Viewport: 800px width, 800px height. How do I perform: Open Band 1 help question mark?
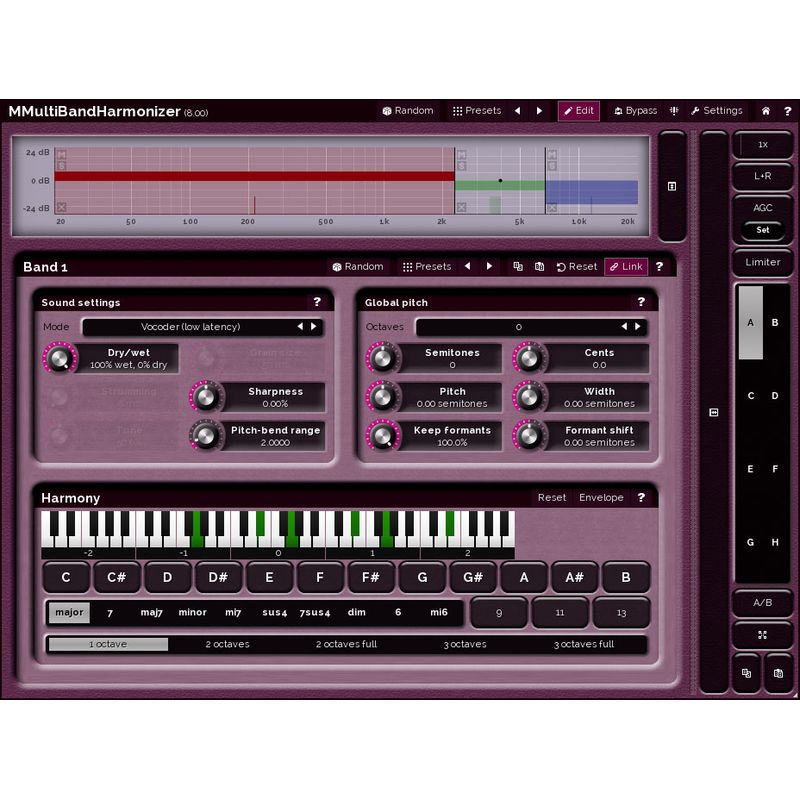pos(659,266)
